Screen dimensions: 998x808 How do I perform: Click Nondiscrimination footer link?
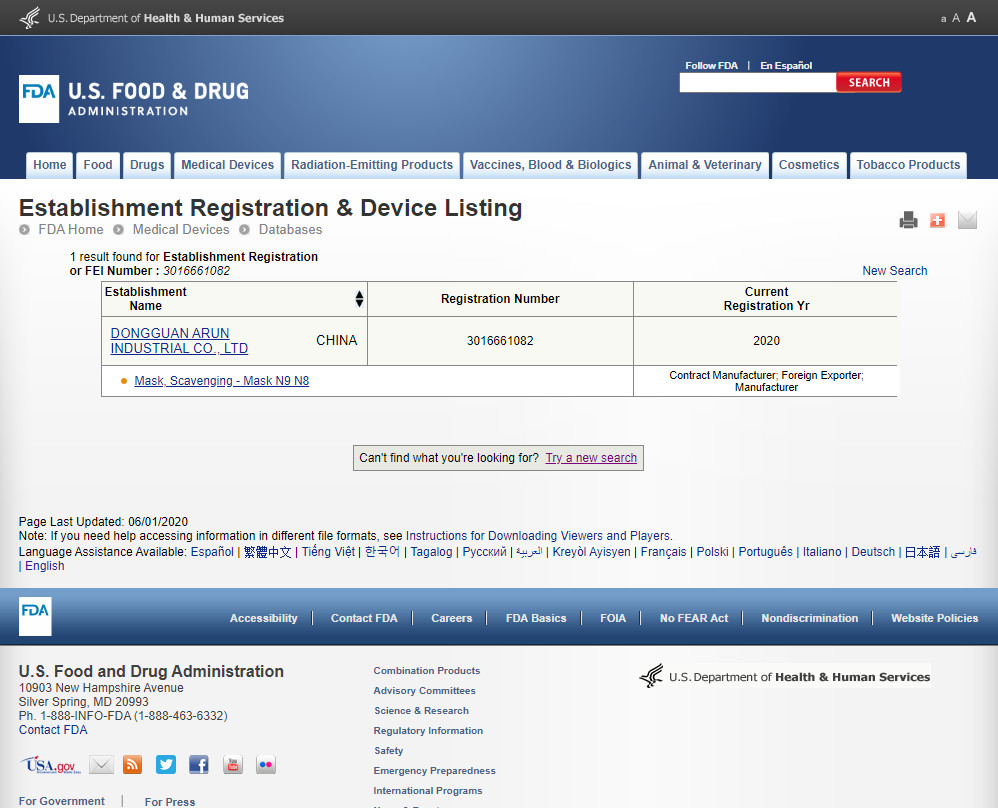810,618
